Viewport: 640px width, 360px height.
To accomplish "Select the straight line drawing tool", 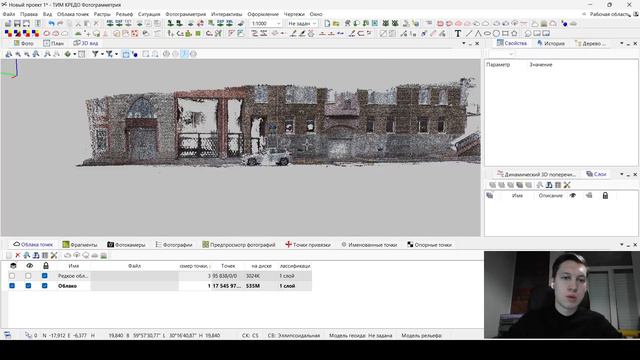I will (x=469, y=33).
